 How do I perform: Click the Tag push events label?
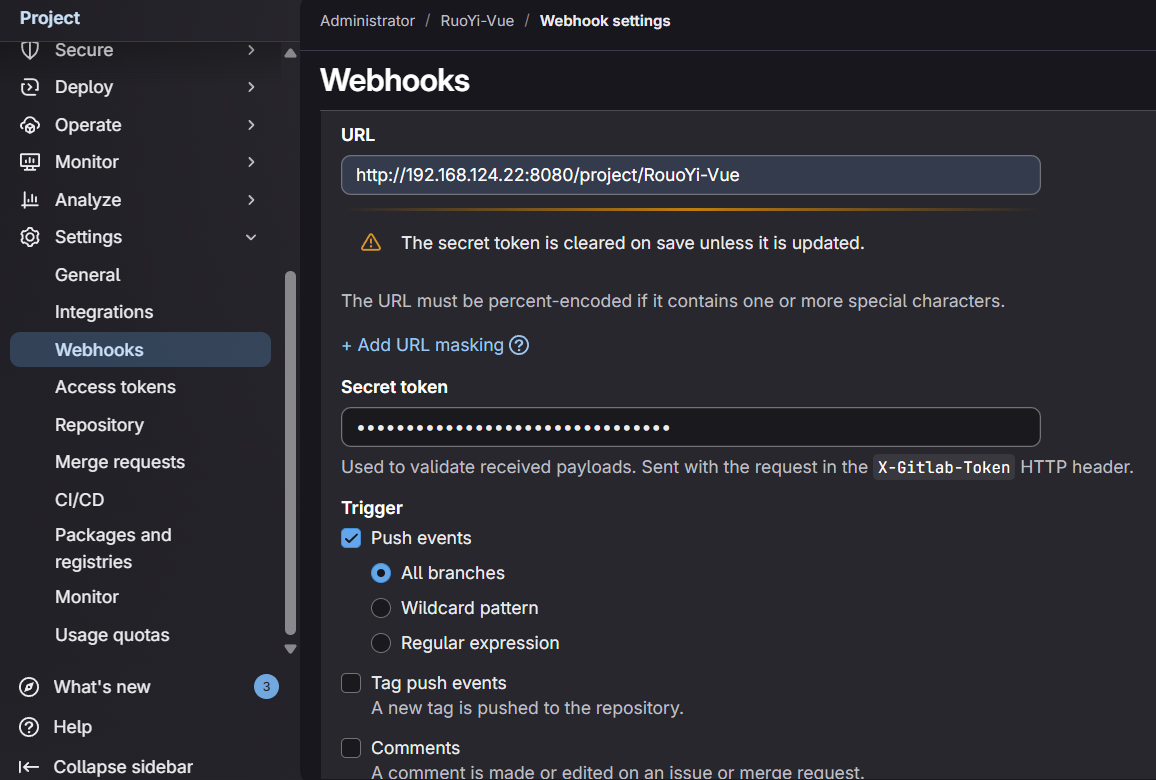tap(439, 683)
